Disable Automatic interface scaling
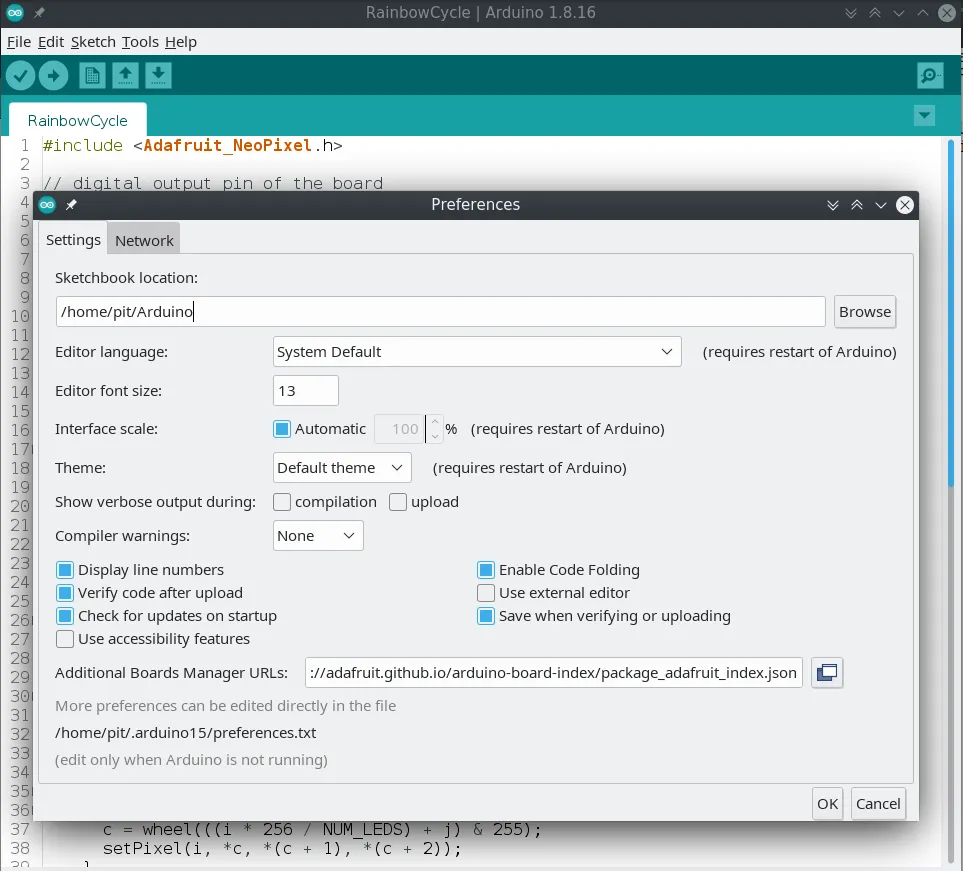The image size is (963, 871). point(282,428)
